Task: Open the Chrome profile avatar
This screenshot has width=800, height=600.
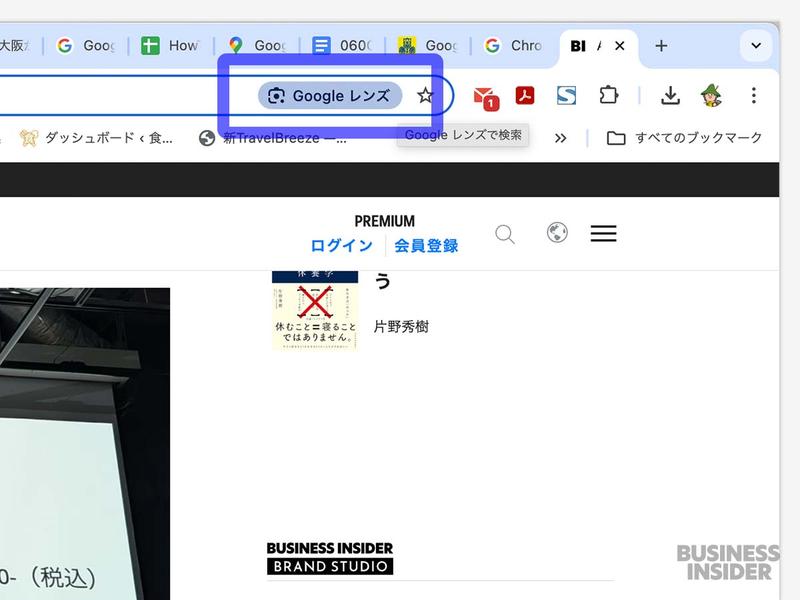Action: pyautogui.click(x=711, y=95)
